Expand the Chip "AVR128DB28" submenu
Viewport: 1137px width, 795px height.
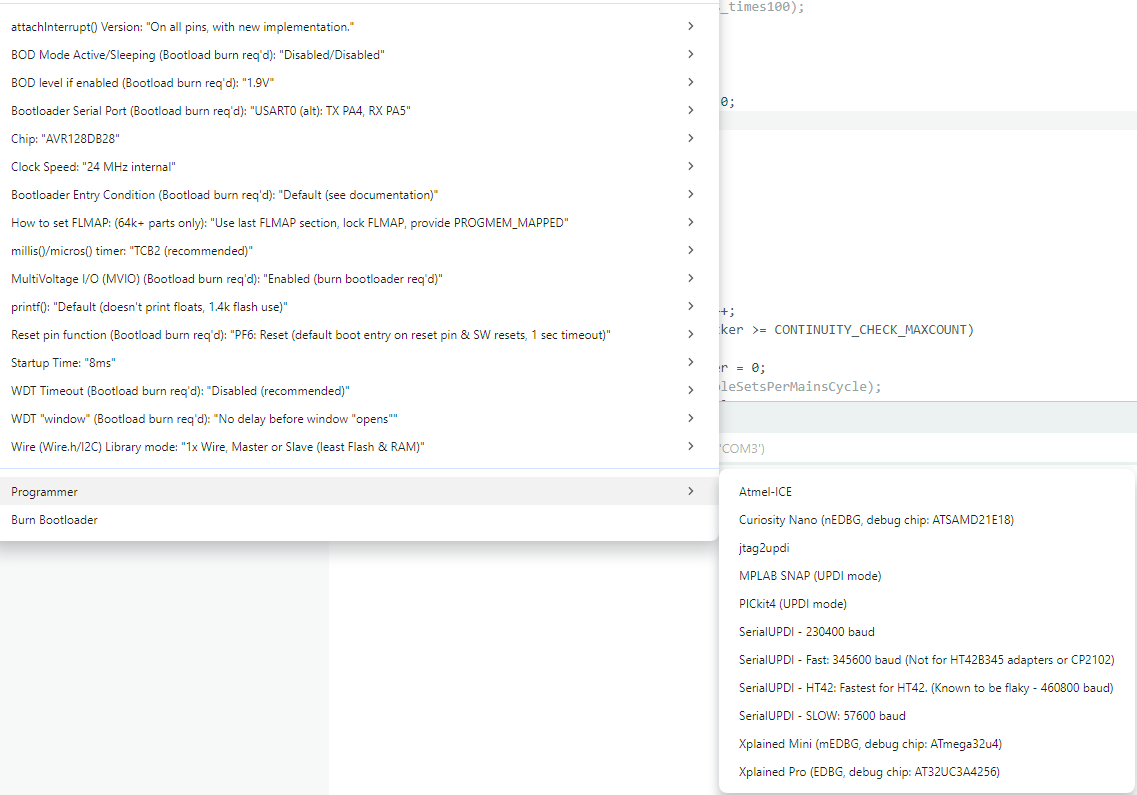pos(66,139)
